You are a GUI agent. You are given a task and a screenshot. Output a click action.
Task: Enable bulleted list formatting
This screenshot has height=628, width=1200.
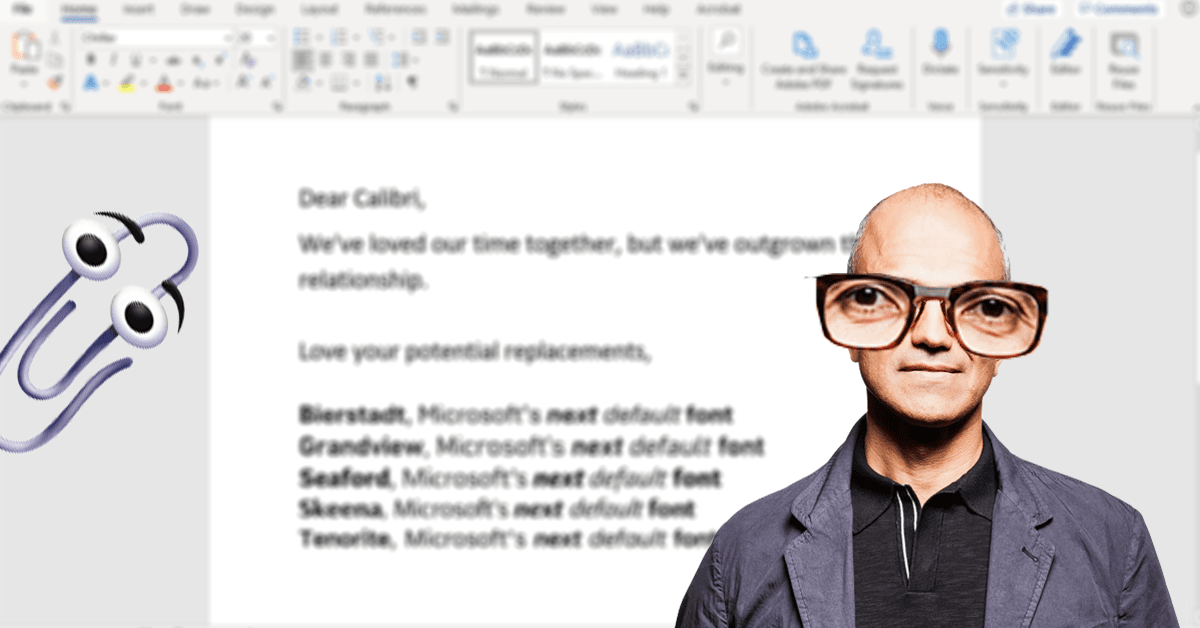click(297, 37)
